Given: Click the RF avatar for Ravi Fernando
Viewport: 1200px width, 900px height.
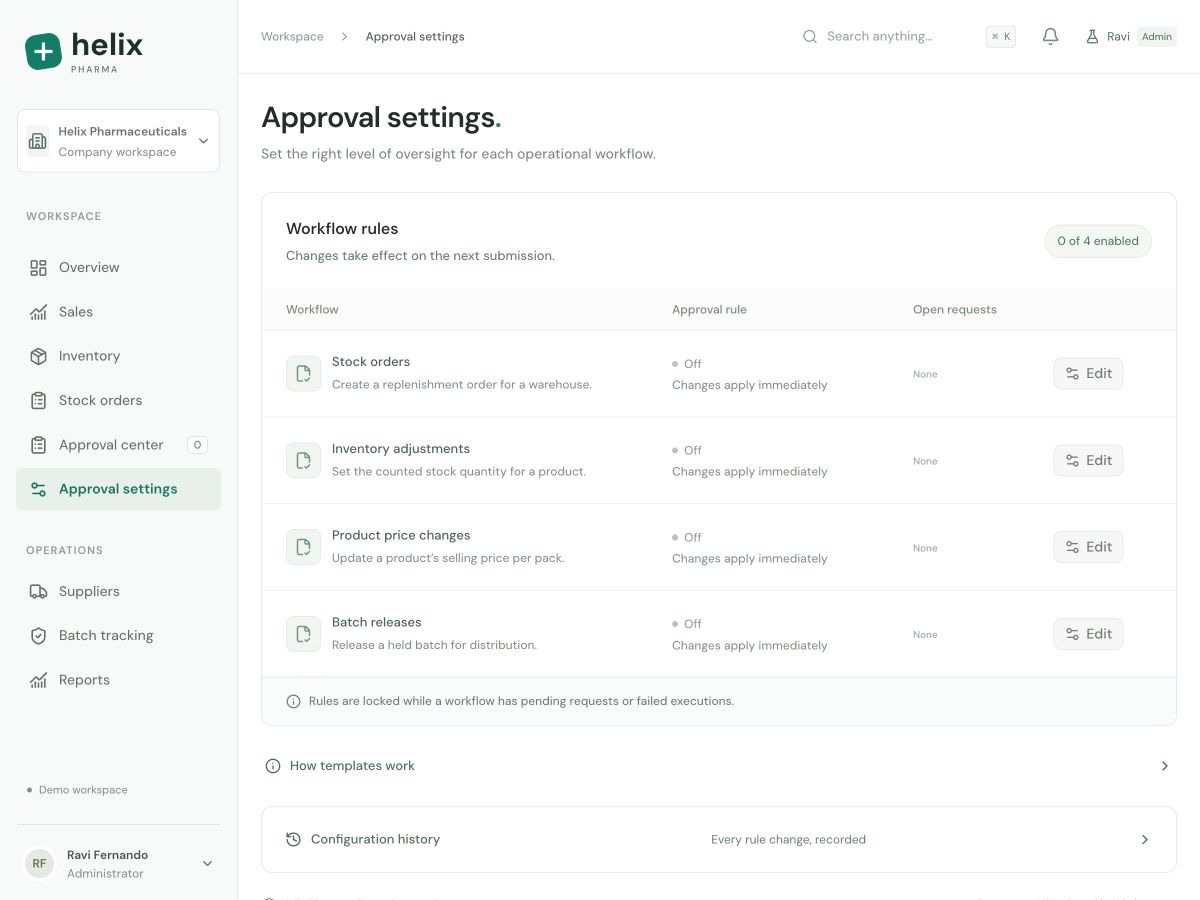Looking at the screenshot, I should (x=39, y=864).
